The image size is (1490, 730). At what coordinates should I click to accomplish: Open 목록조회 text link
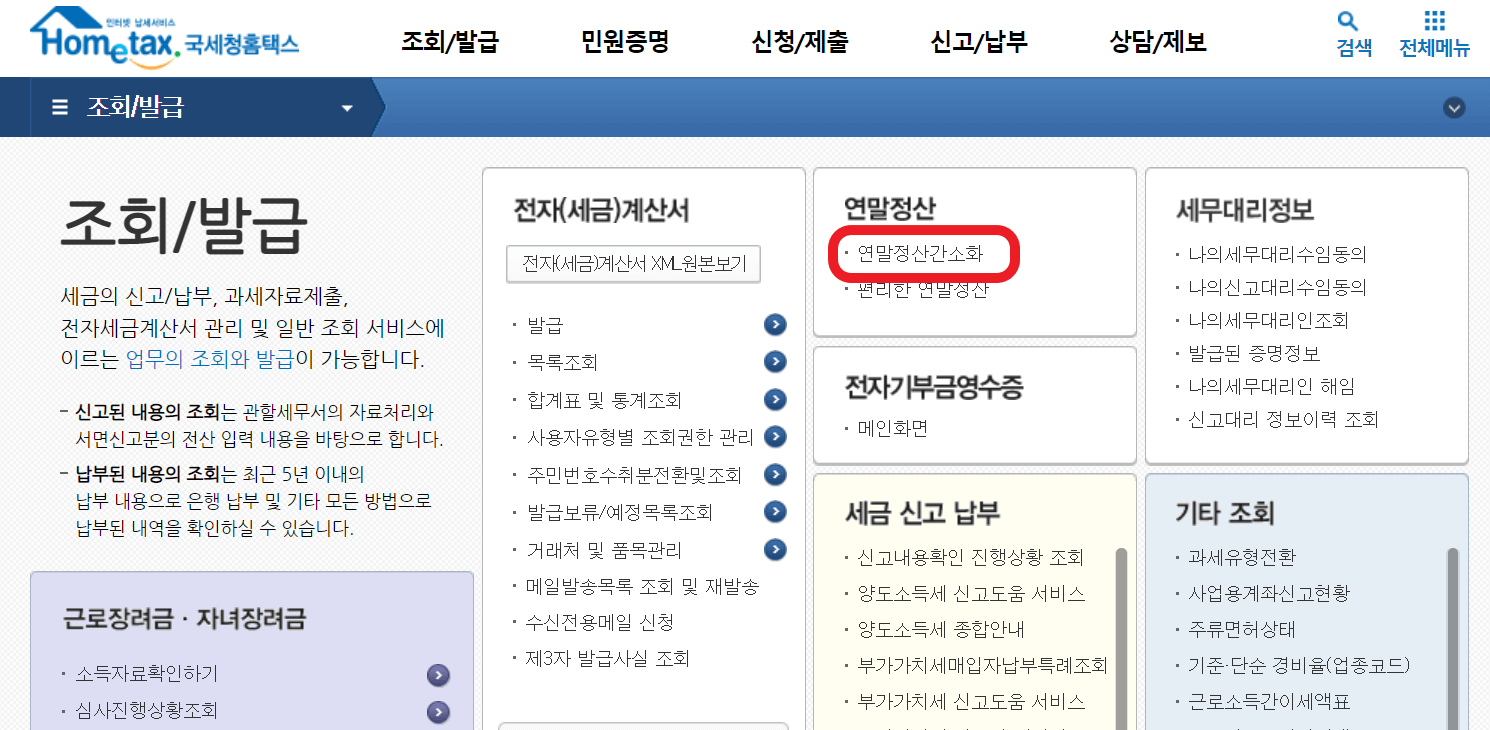point(562,362)
